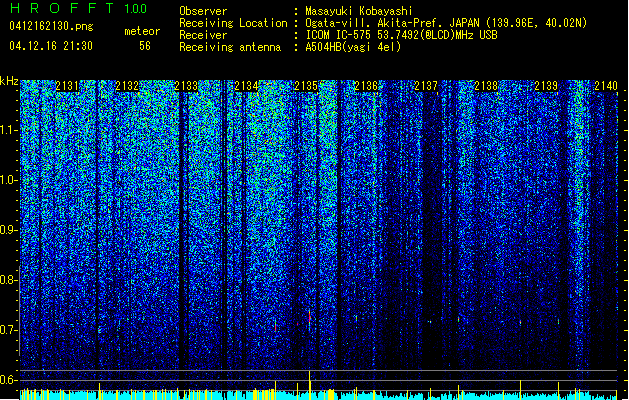629x400 pixels.
Task: Select the filename 0412162130.png
Action: coord(51,26)
